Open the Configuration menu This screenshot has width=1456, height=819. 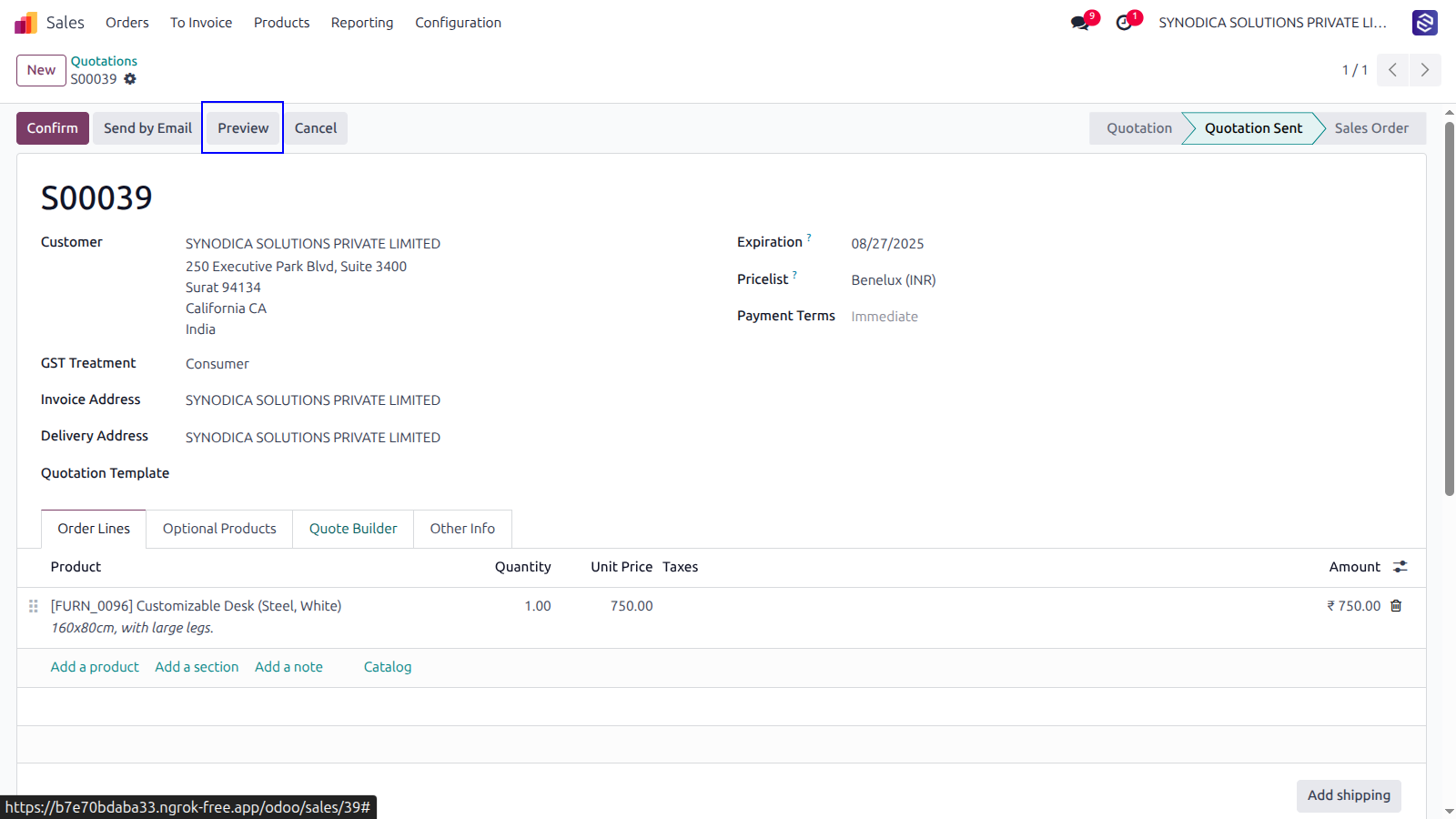(459, 23)
